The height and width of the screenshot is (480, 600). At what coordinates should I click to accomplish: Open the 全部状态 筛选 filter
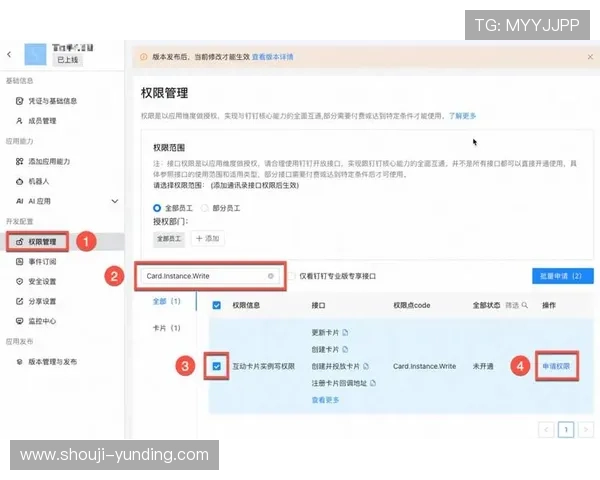(512, 305)
